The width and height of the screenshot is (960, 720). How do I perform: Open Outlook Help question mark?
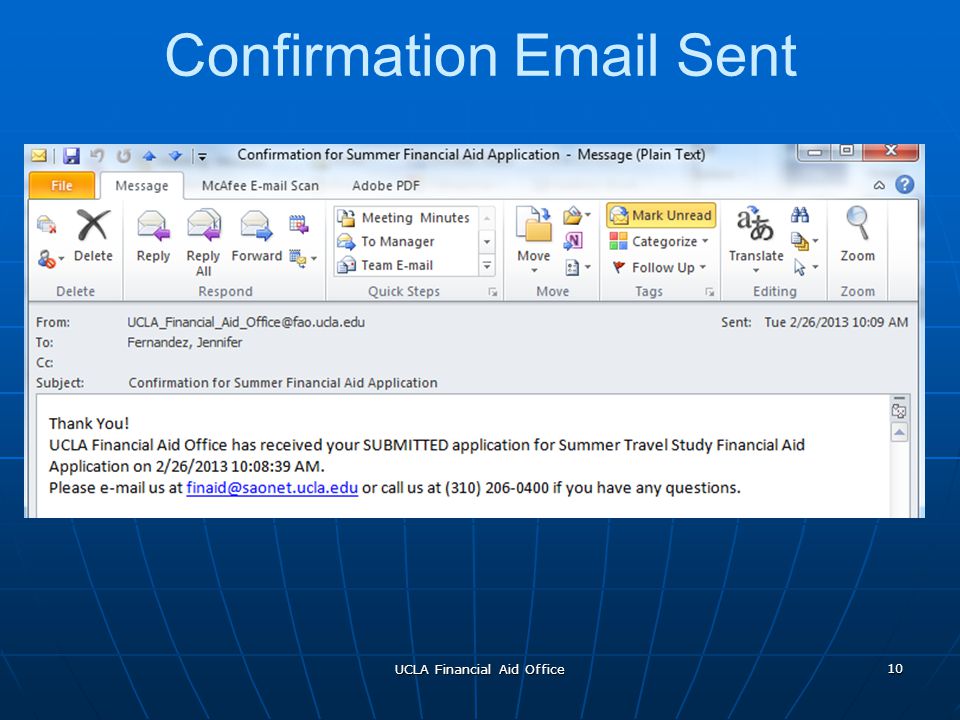click(904, 184)
